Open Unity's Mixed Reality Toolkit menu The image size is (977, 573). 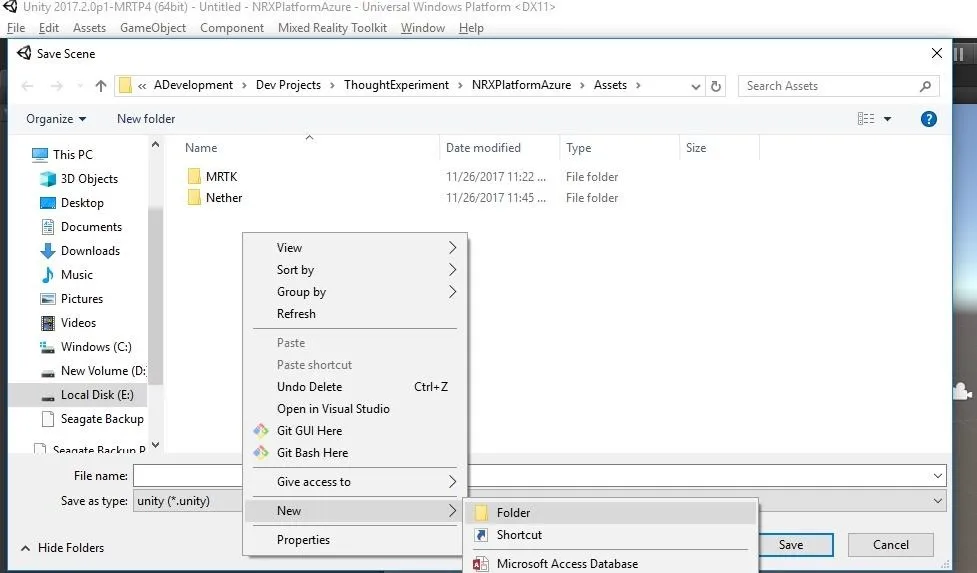(332, 28)
